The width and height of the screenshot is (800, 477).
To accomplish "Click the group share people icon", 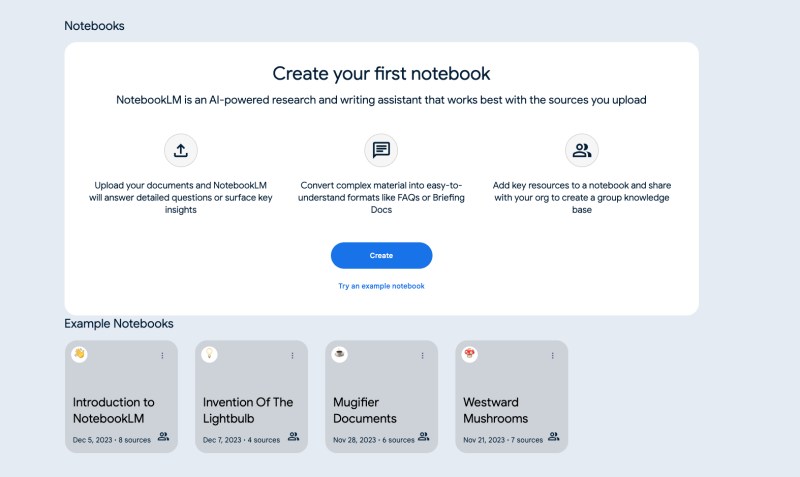I will tap(582, 150).
